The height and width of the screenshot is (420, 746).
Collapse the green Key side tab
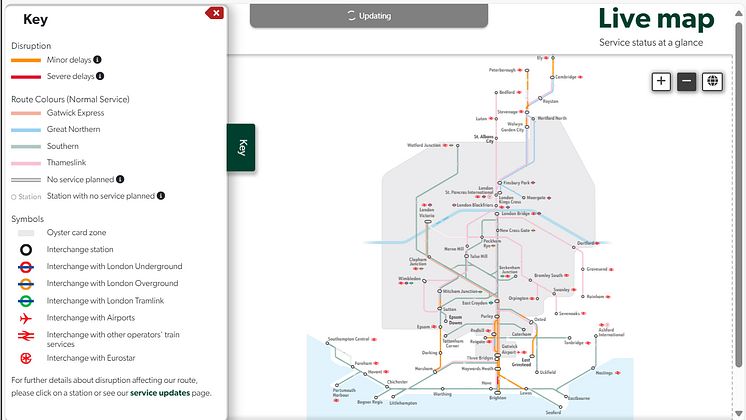point(241,148)
